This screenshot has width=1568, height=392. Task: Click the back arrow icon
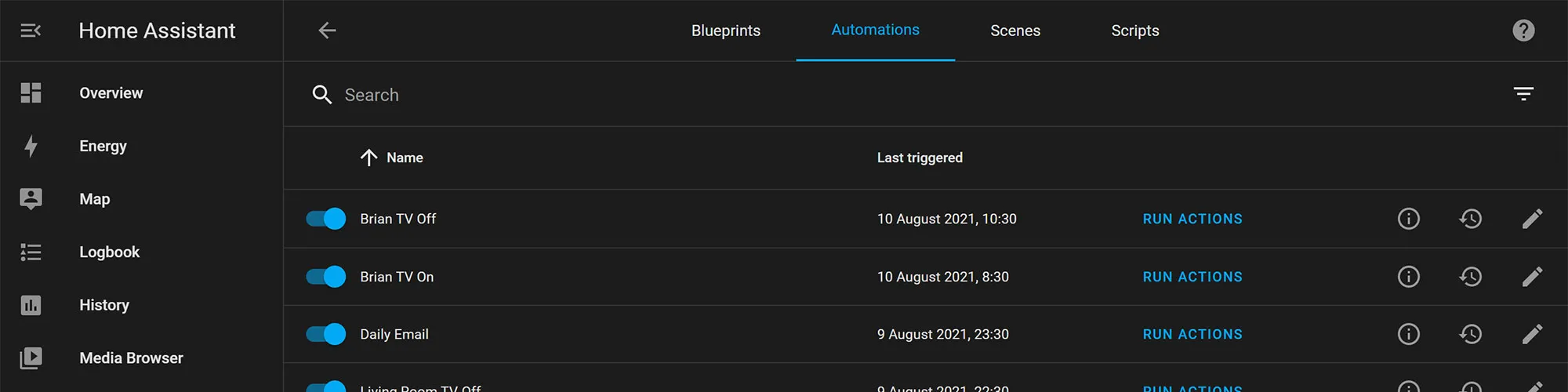(x=327, y=31)
